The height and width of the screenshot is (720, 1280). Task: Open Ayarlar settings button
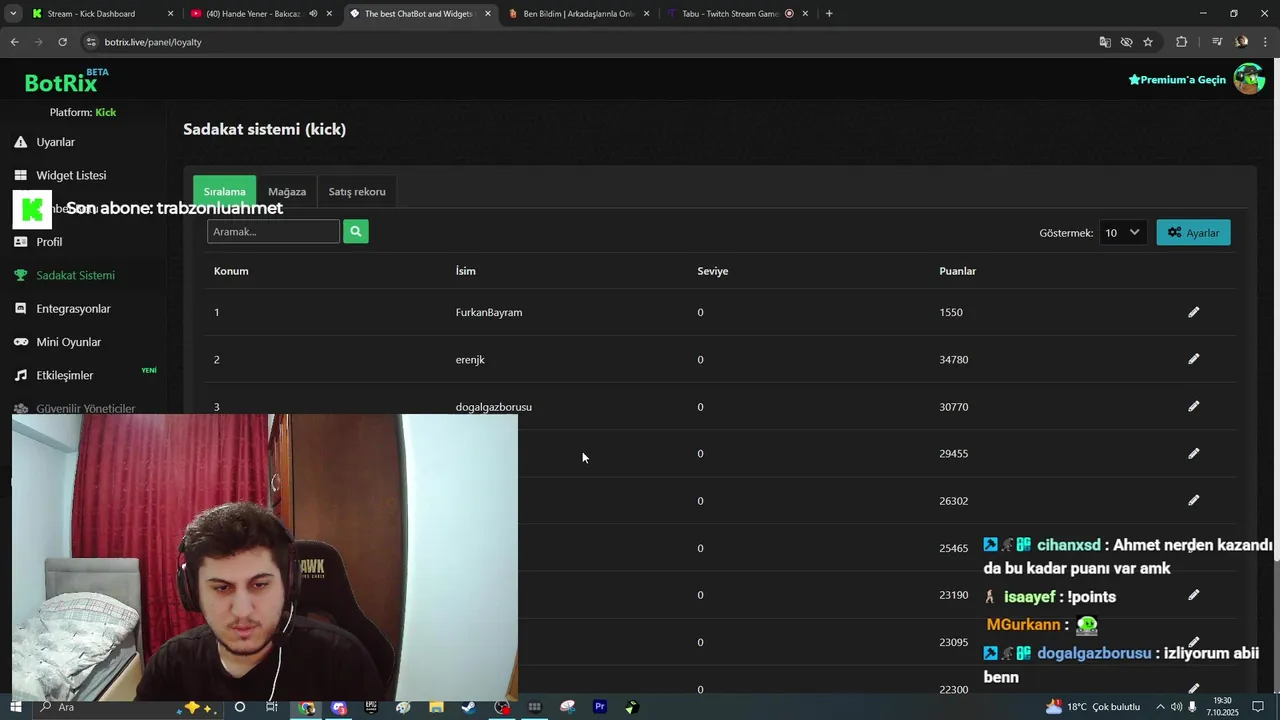pos(1194,232)
